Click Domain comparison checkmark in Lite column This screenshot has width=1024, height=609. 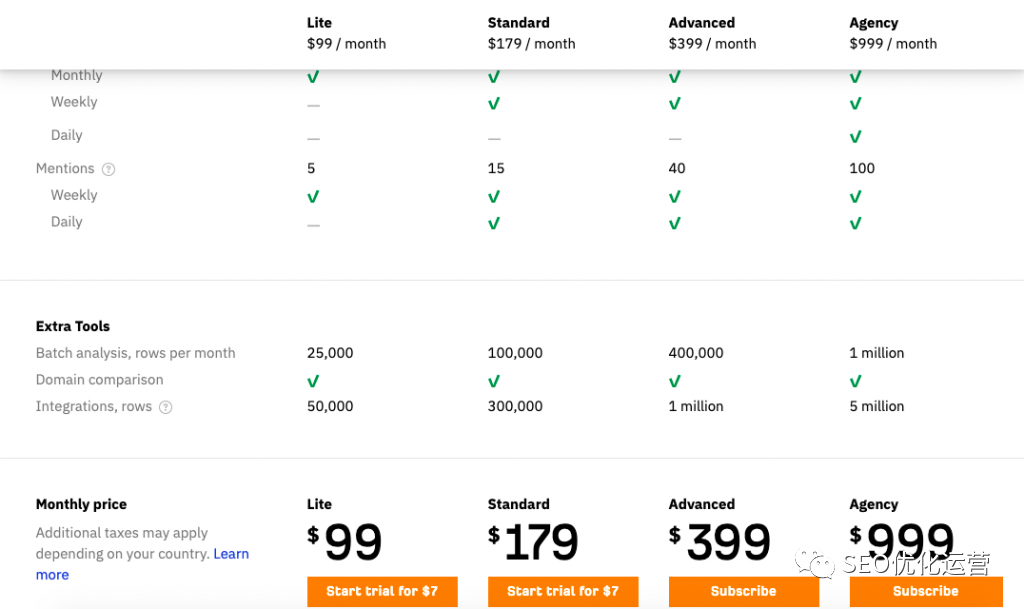point(313,381)
